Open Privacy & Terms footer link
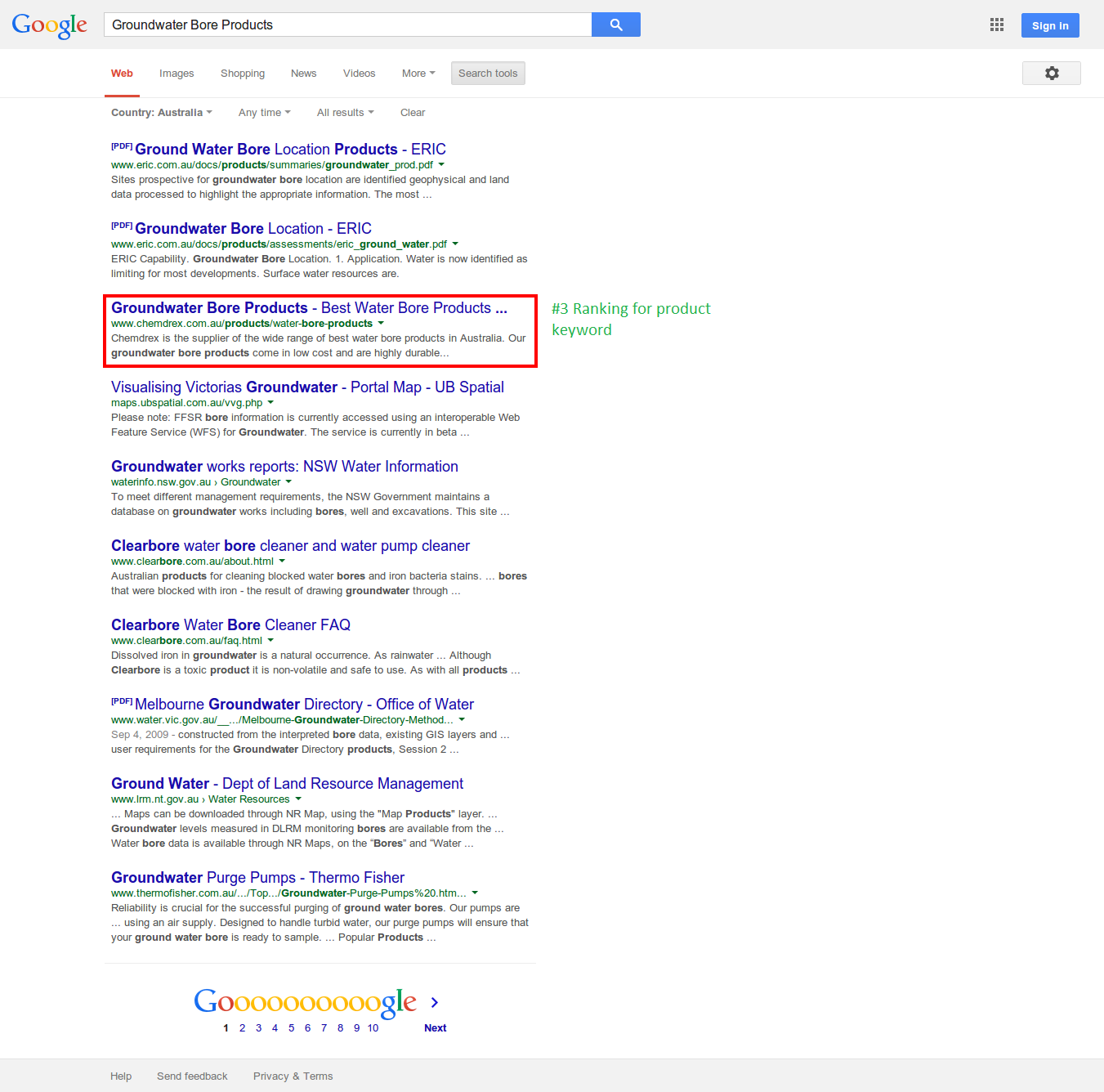This screenshot has height=1092, width=1104. click(293, 1076)
